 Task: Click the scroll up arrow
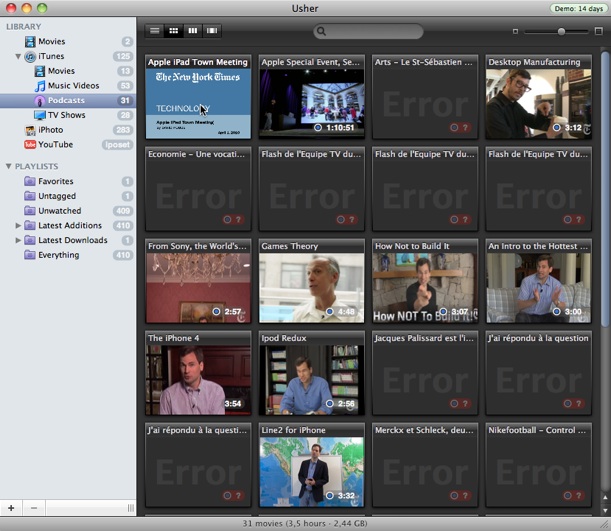tap(605, 497)
